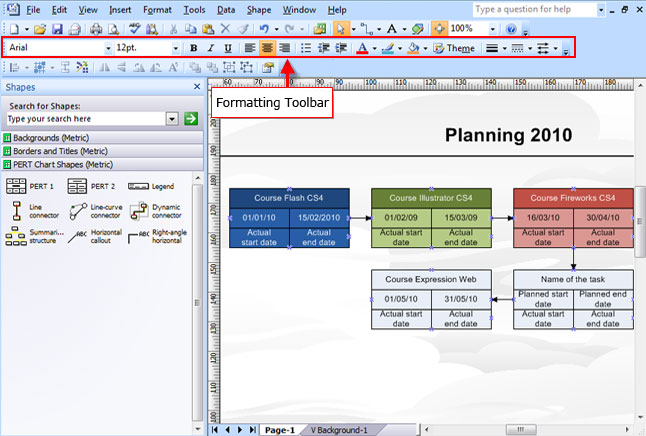Viewport: 646px width, 436px height.
Task: Select the Line-curve connector shape
Action: click(96, 211)
